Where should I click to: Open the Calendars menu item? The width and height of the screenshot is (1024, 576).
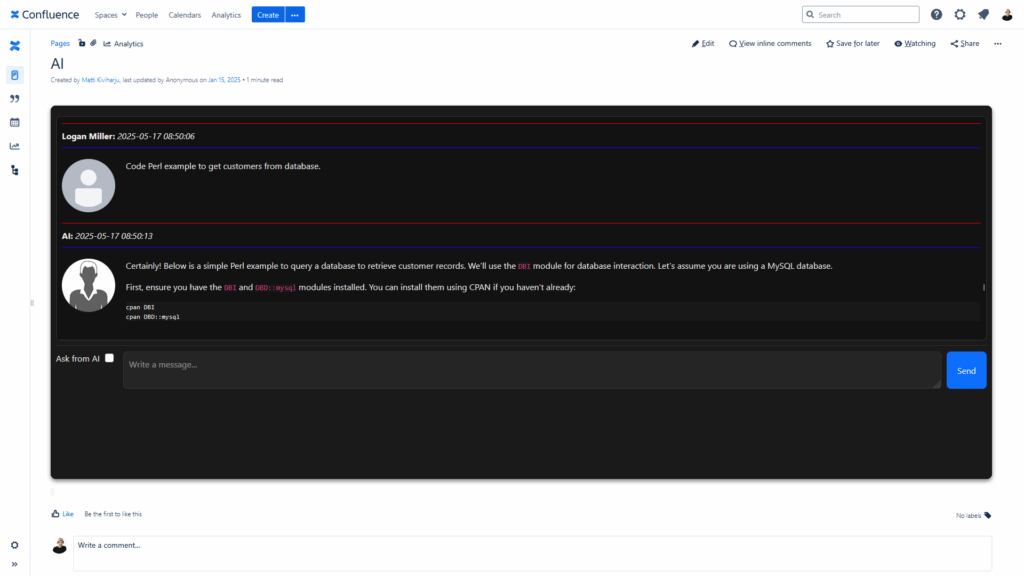pyautogui.click(x=184, y=14)
